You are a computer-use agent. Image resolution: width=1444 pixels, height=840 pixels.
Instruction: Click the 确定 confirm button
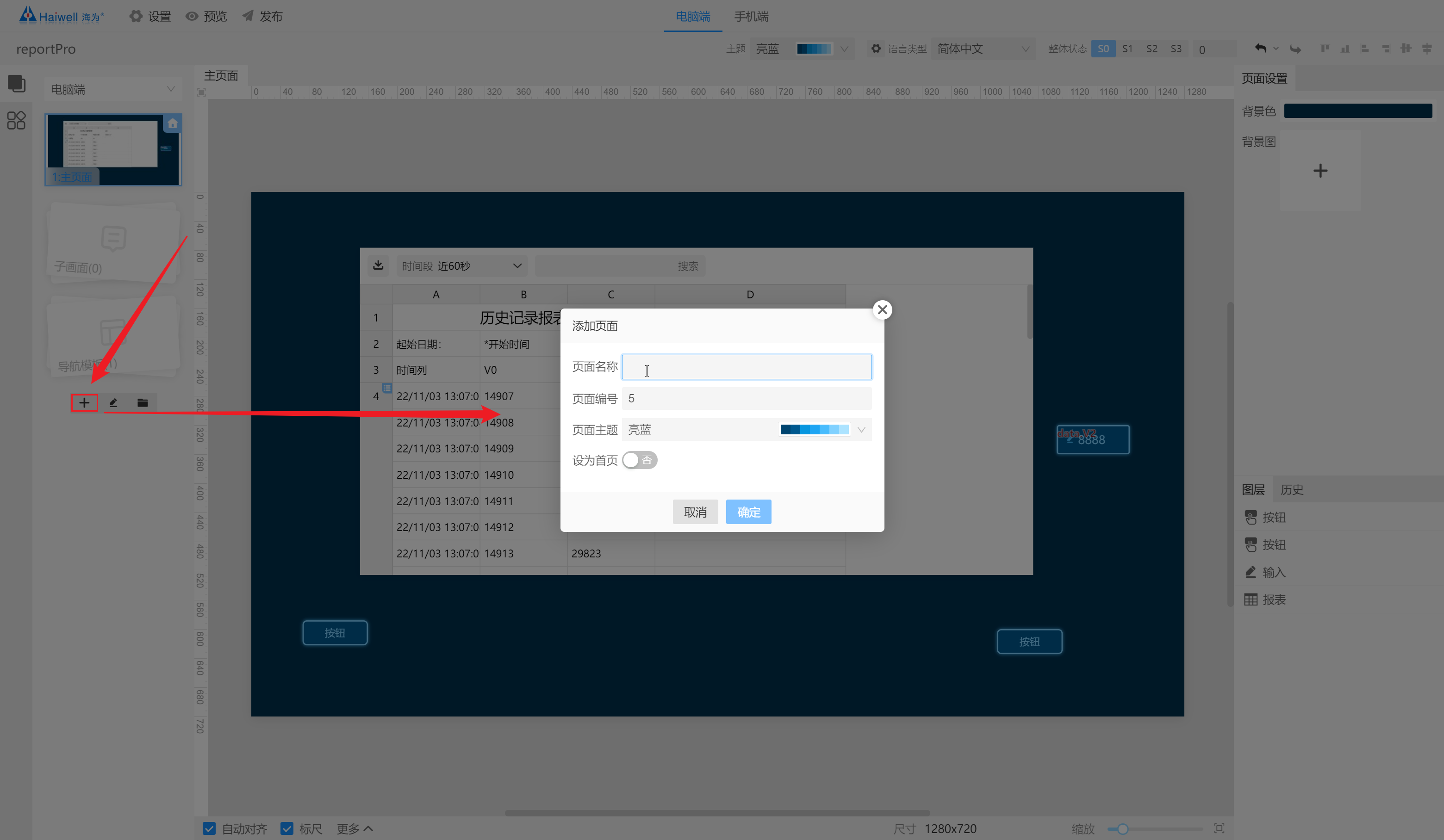[x=748, y=511]
